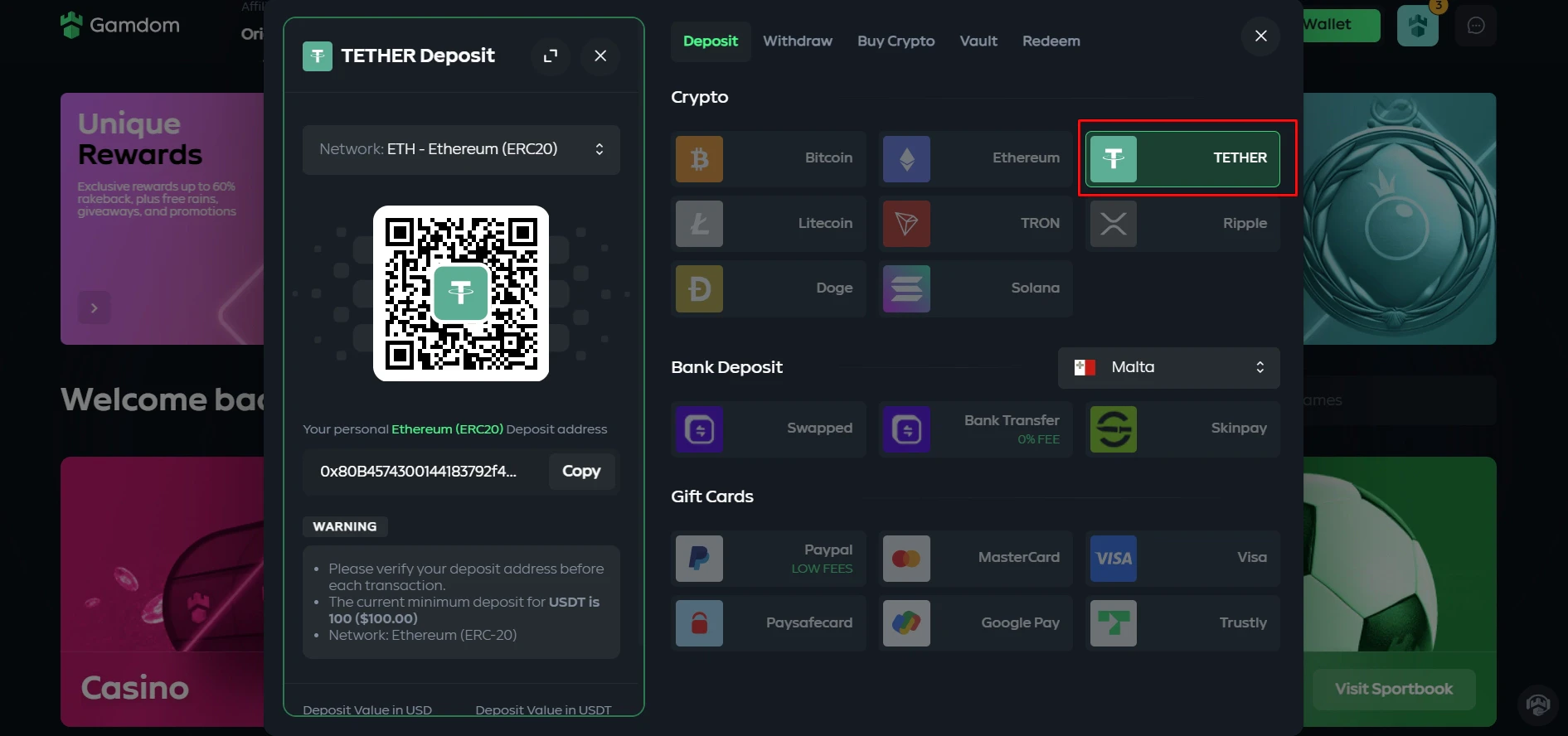Open the Buy Crypto tab
The image size is (1568, 736).
coord(896,41)
